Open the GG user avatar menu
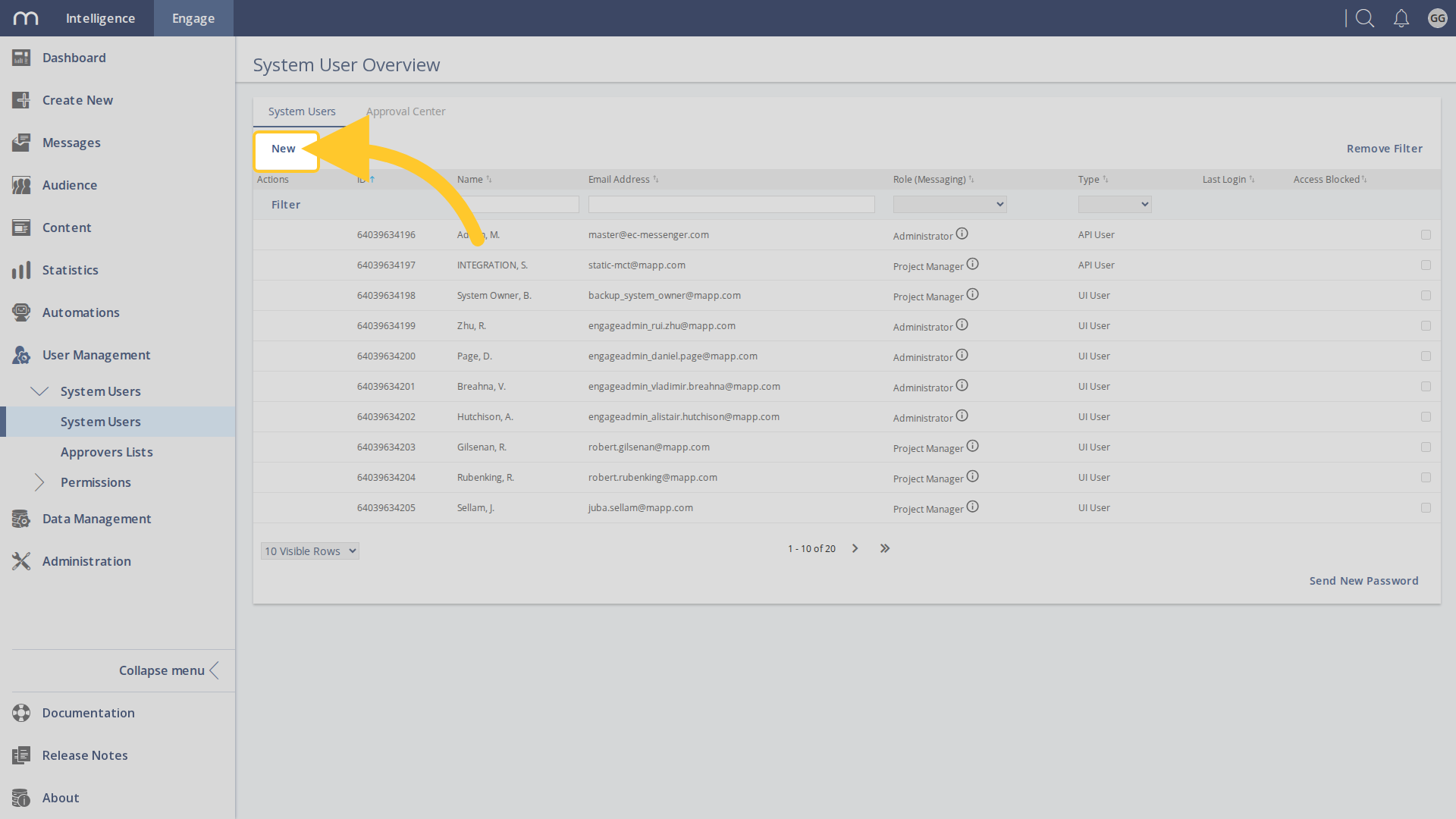 coord(1437,18)
